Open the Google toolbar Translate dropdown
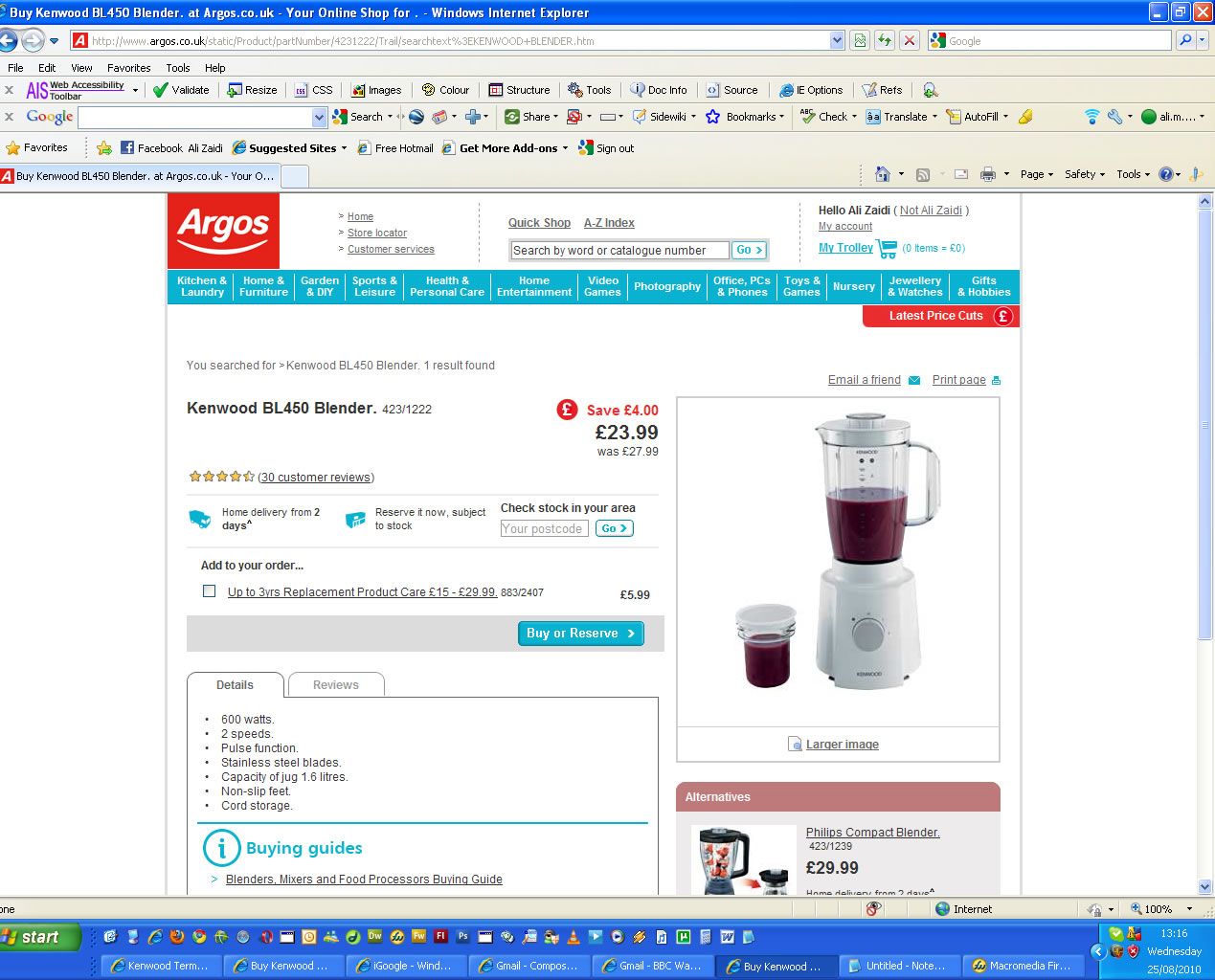This screenshot has height=980, width=1215. tap(901, 117)
